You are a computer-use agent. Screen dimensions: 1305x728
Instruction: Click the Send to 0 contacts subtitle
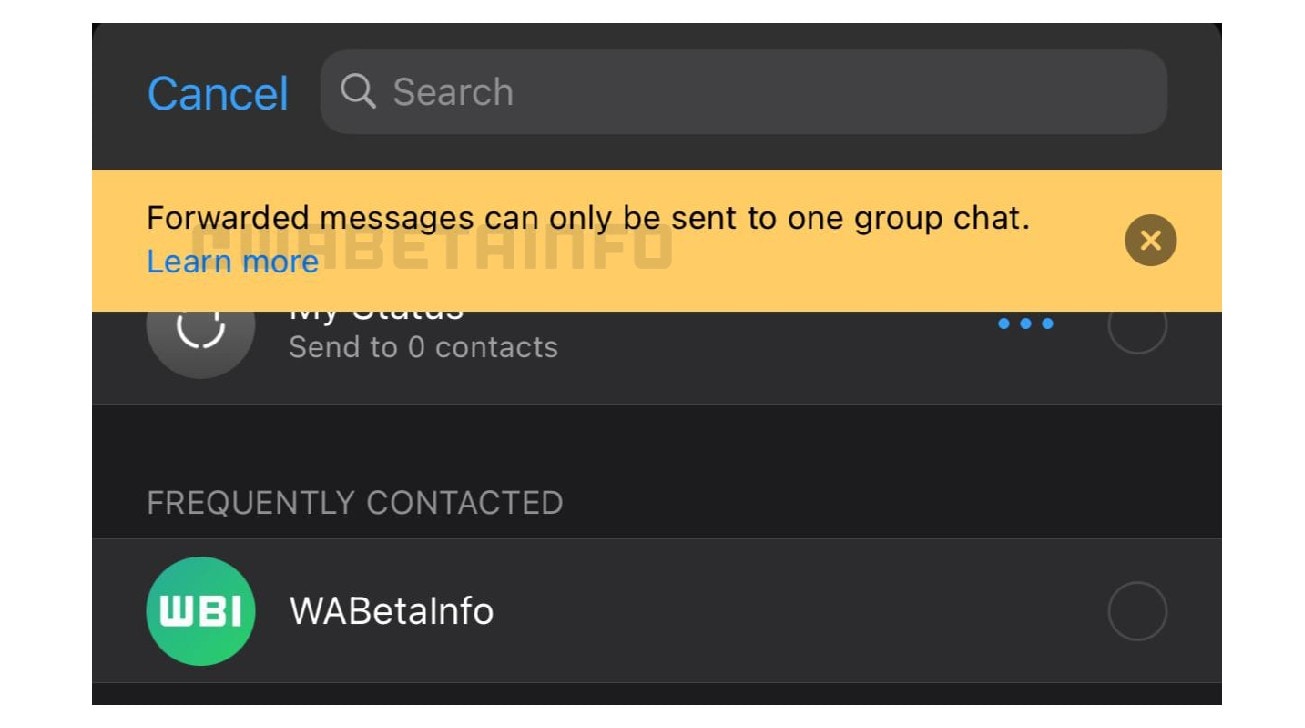point(423,347)
